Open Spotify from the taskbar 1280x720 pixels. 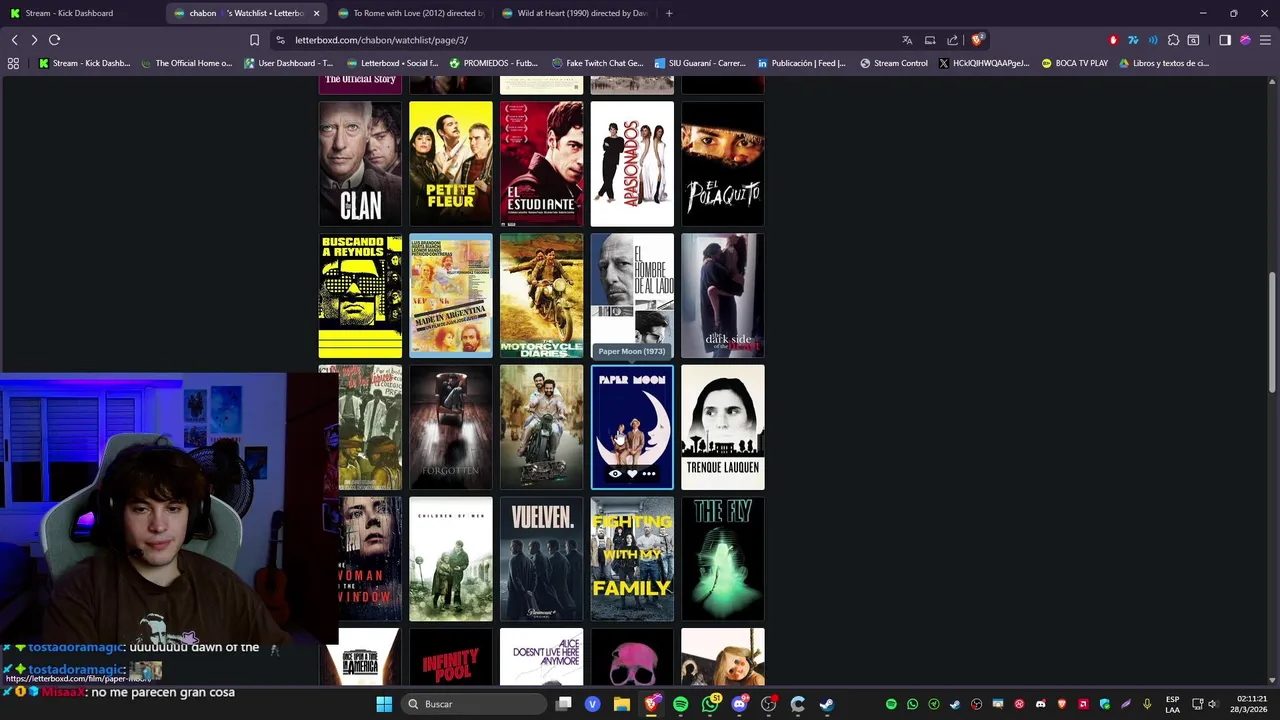pyautogui.click(x=681, y=704)
